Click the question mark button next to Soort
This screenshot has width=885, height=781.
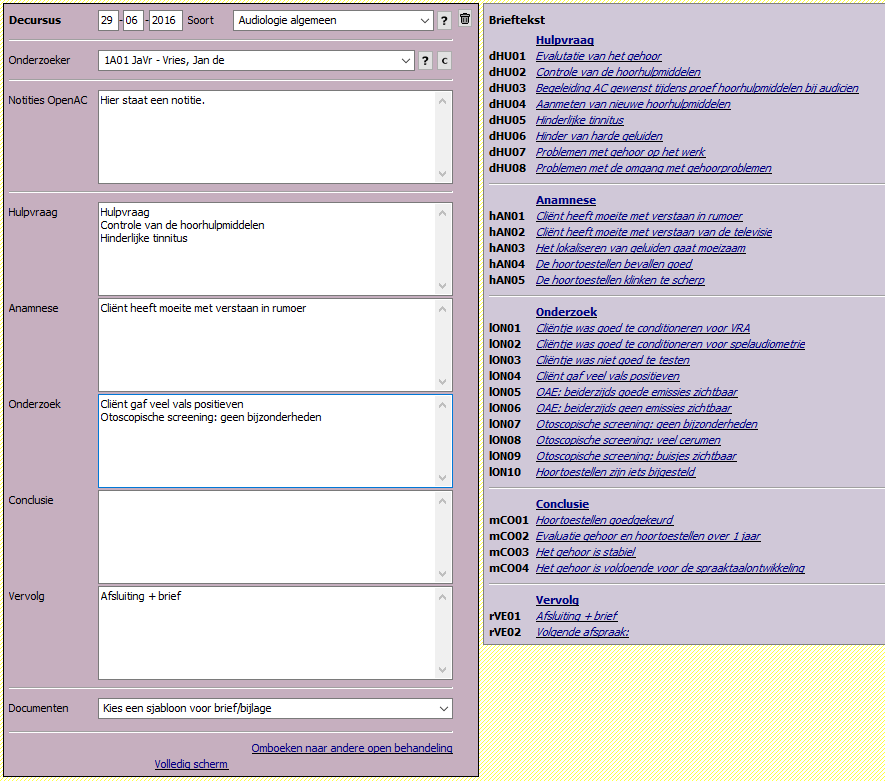pos(444,21)
